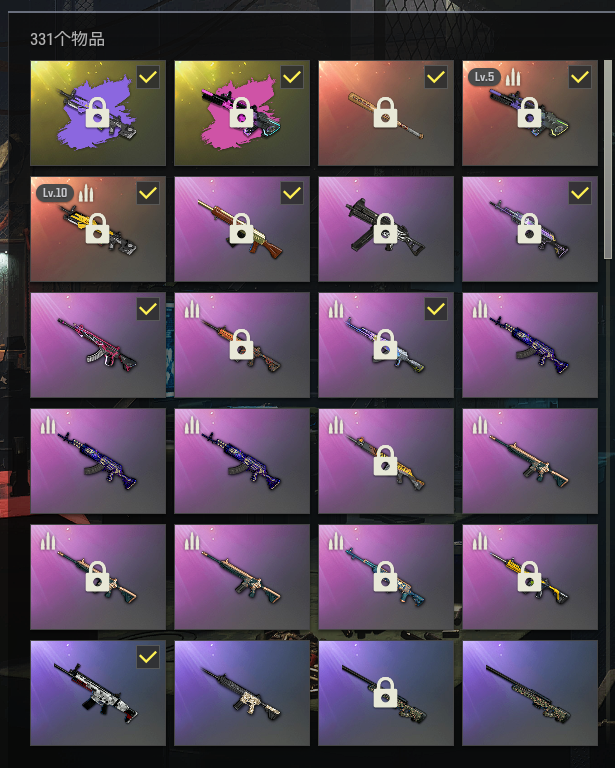Click the lock icon on the pink splash weapon
The height and width of the screenshot is (768, 615).
[241, 113]
